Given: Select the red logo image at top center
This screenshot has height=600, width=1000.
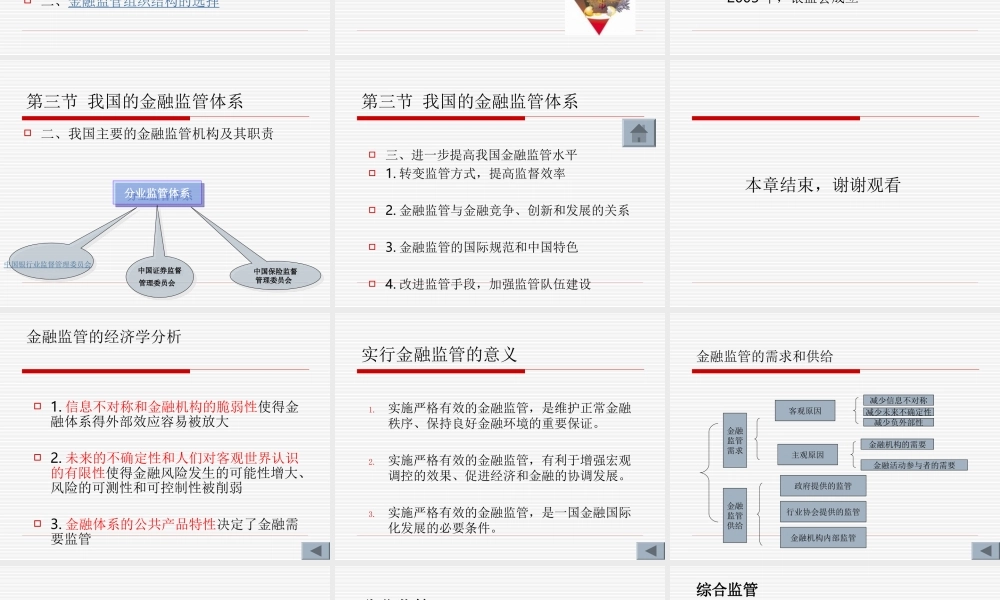Looking at the screenshot, I should pyautogui.click(x=600, y=14).
